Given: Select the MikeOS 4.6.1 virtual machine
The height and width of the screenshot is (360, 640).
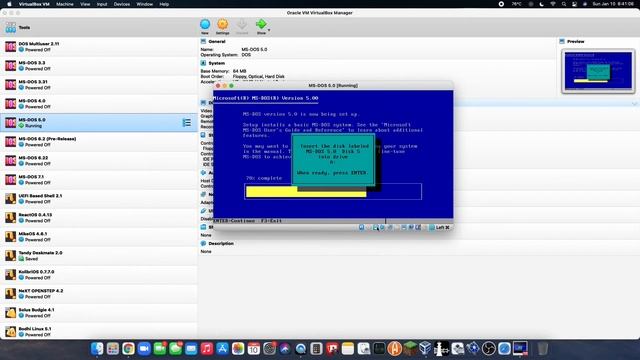Looking at the screenshot, I should (99, 236).
